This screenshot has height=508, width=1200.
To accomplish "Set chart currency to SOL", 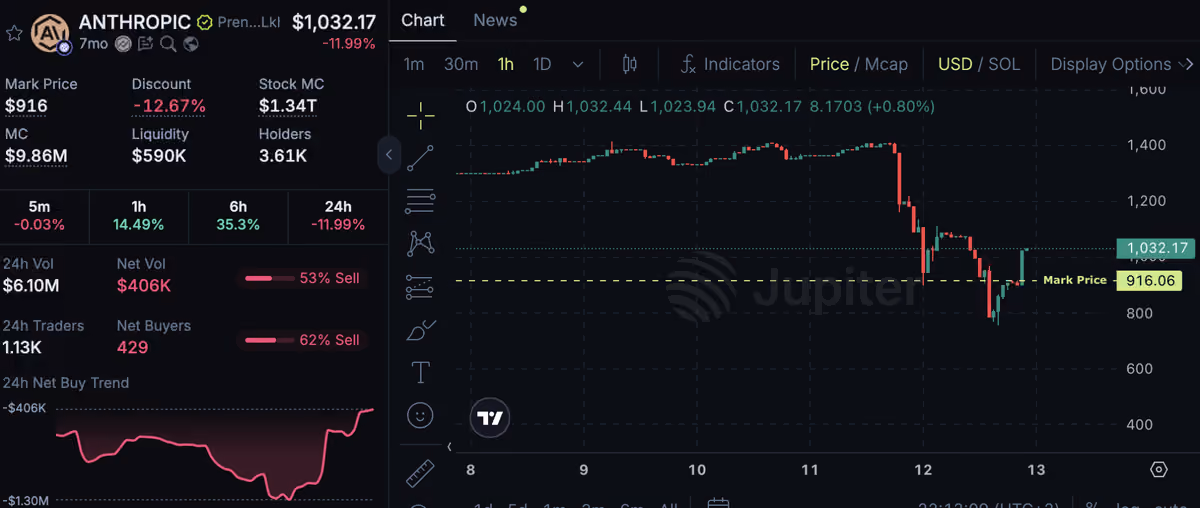I will pyautogui.click(x=1004, y=64).
